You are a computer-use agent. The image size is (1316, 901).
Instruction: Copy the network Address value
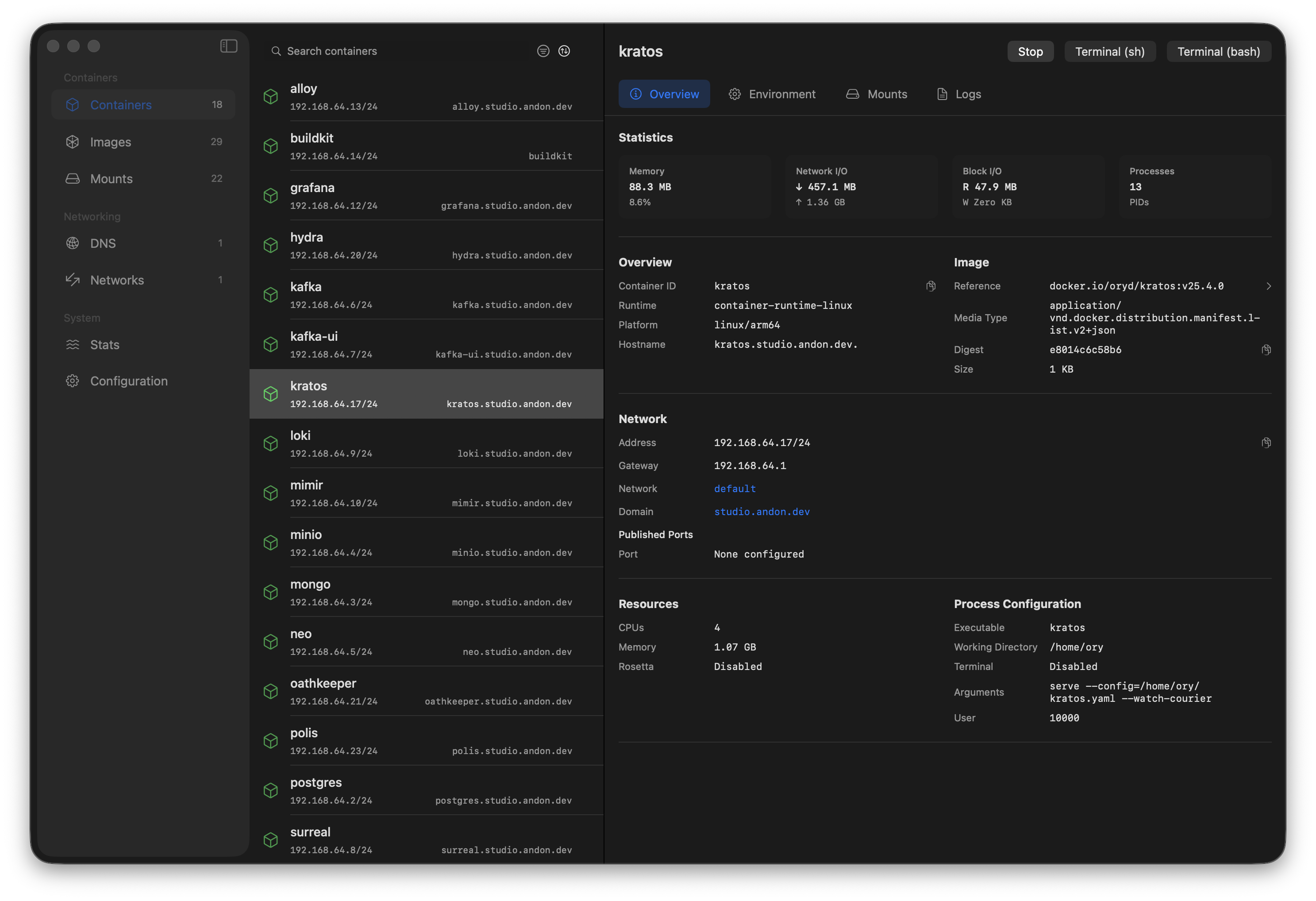pos(1266,443)
